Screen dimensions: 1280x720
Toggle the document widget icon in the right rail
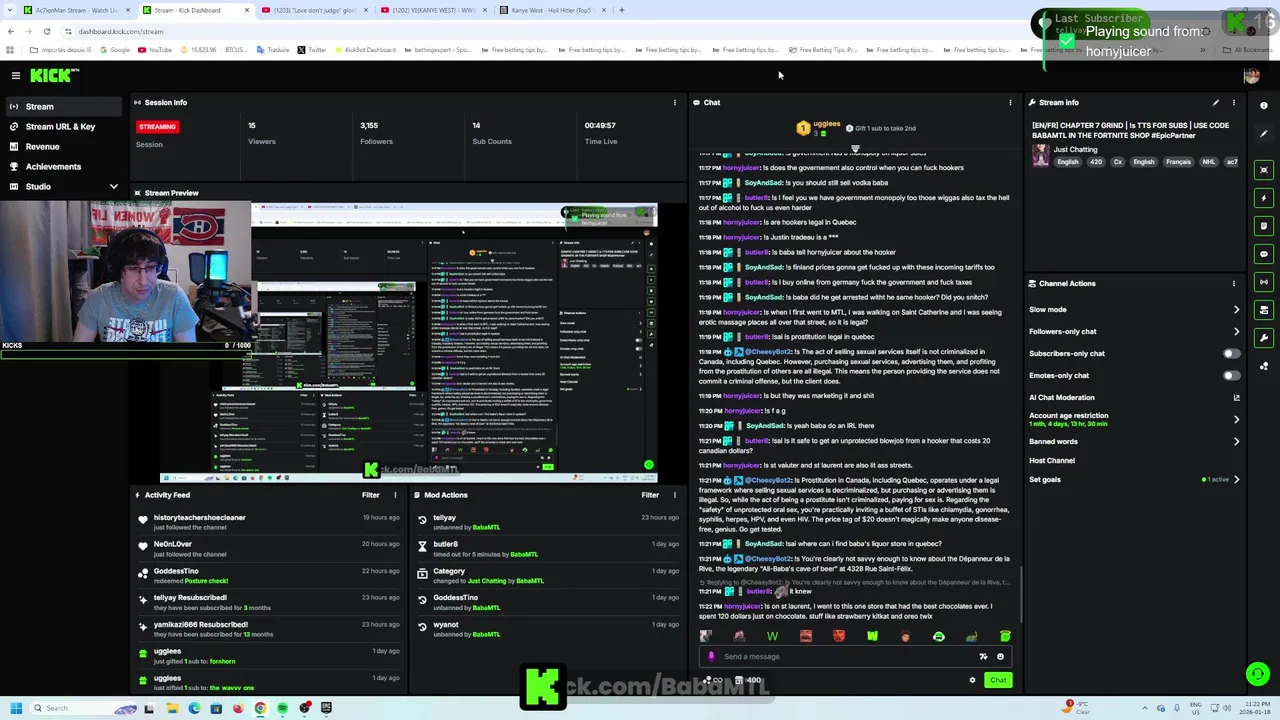tap(1264, 226)
